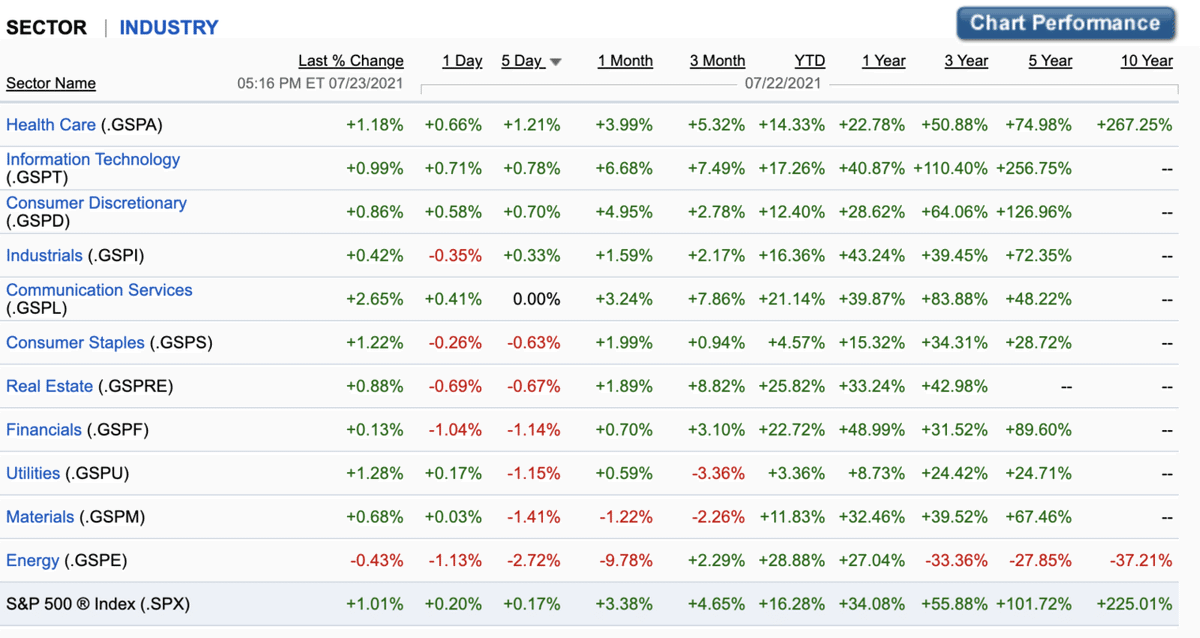Click the Energy sector link
The height and width of the screenshot is (638, 1200).
[30, 560]
